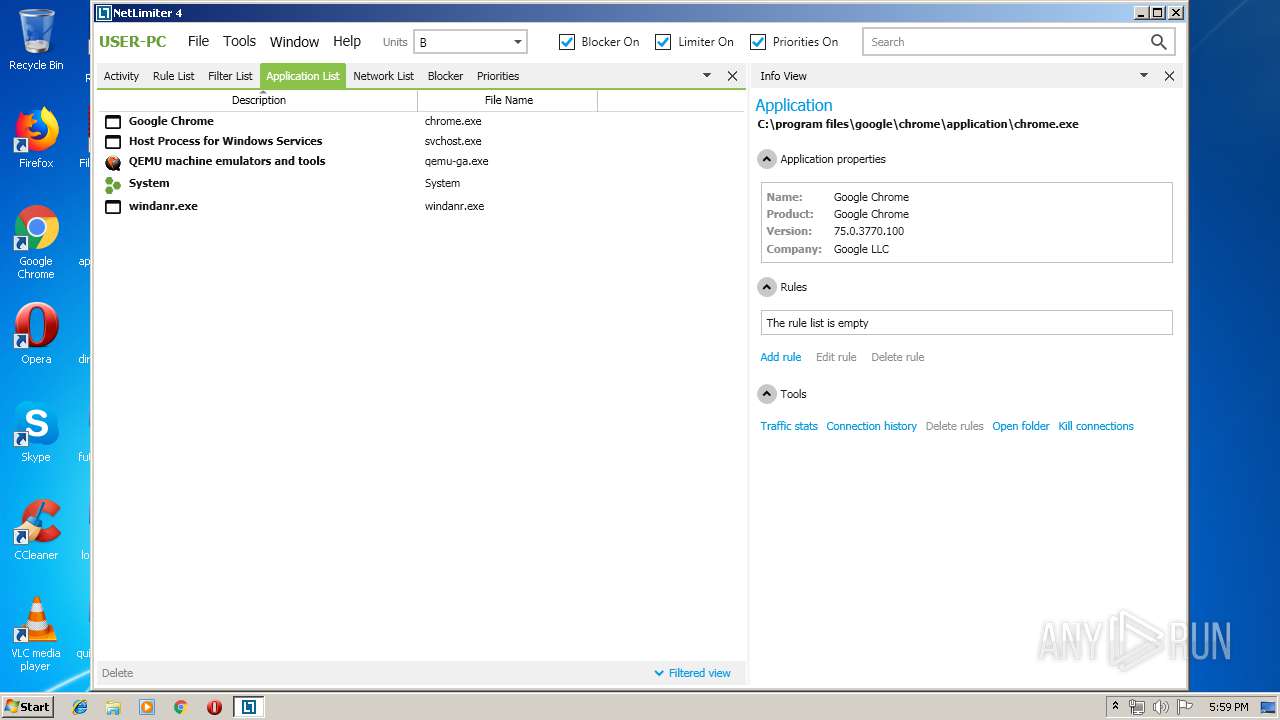Switch to the Activity tab

pos(121,76)
